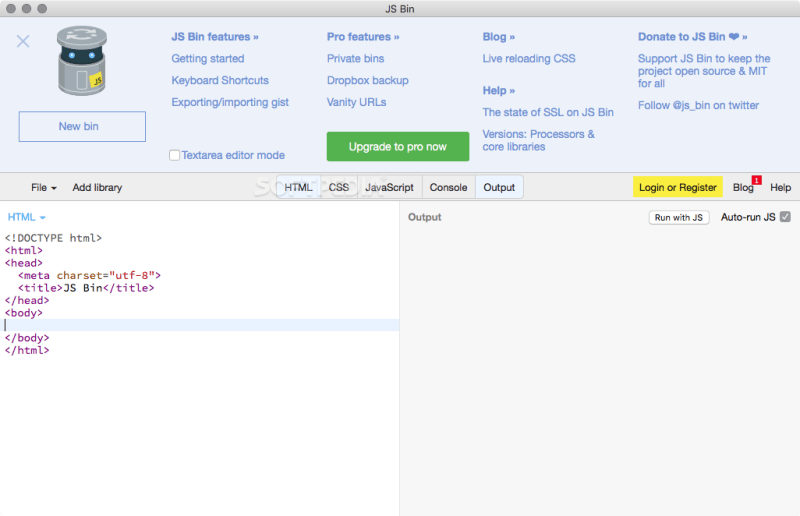Click the opening <body> tag line
The image size is (800, 516).
[23, 313]
